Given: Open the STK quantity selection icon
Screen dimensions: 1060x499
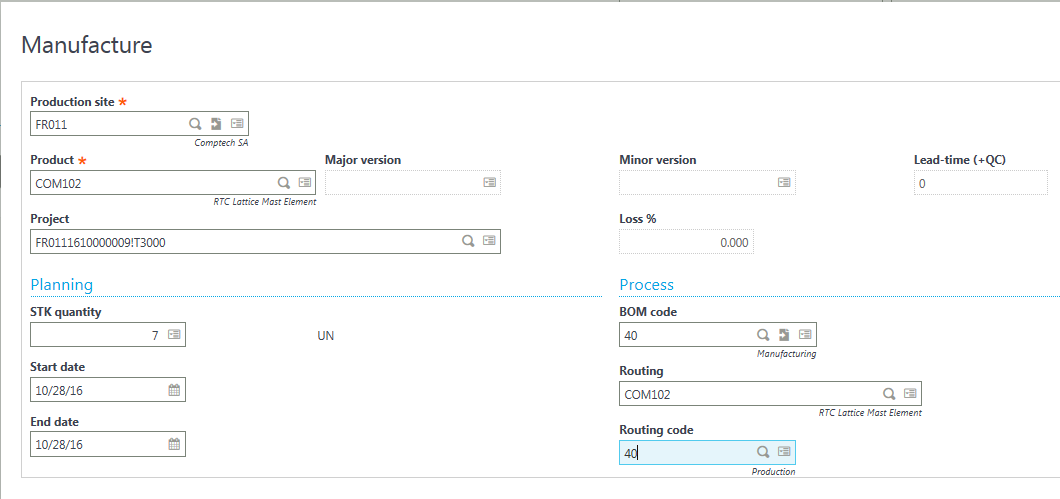Looking at the screenshot, I should [x=174, y=335].
